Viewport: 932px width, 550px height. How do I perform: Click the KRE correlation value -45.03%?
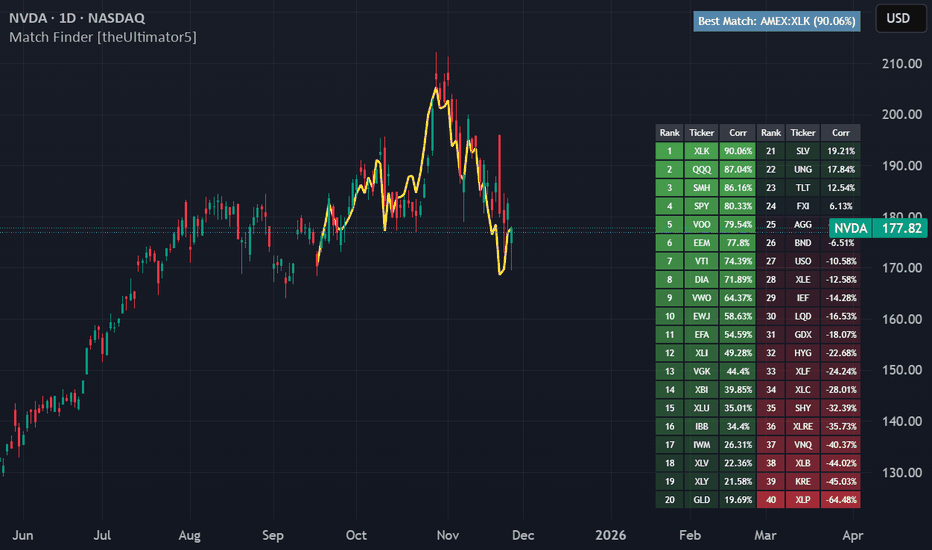point(840,481)
